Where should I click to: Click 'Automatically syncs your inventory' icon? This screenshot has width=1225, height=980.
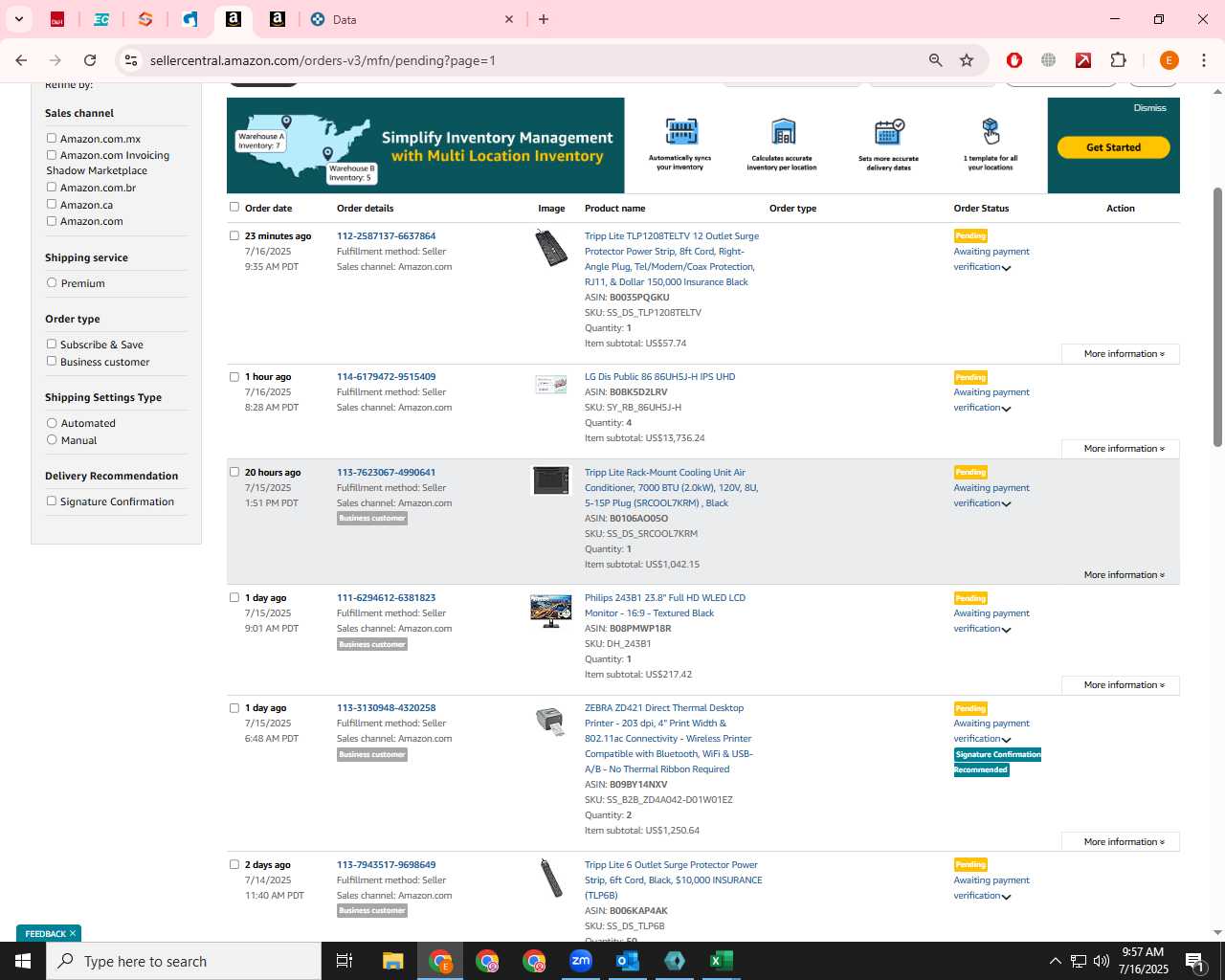pos(680,131)
